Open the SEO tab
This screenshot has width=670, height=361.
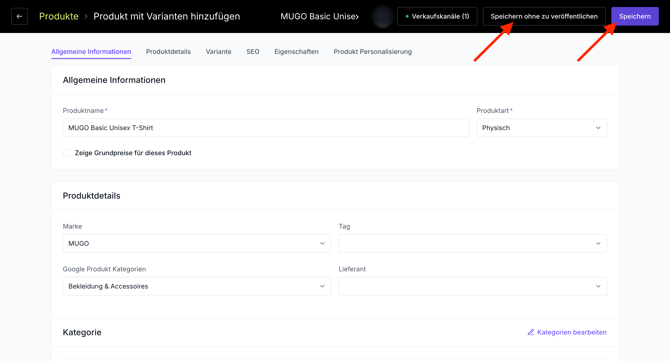pos(253,52)
